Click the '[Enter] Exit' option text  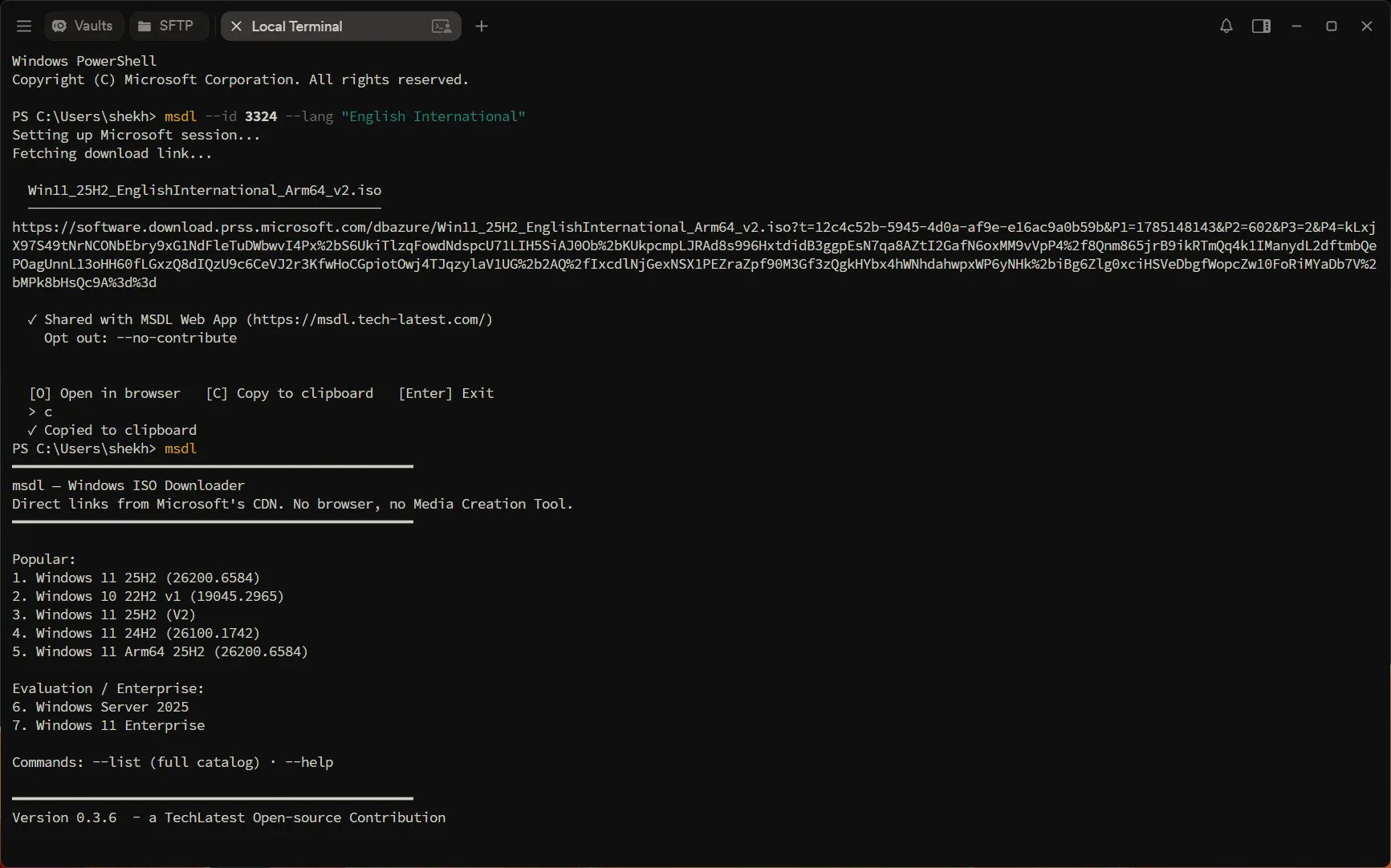(x=446, y=393)
